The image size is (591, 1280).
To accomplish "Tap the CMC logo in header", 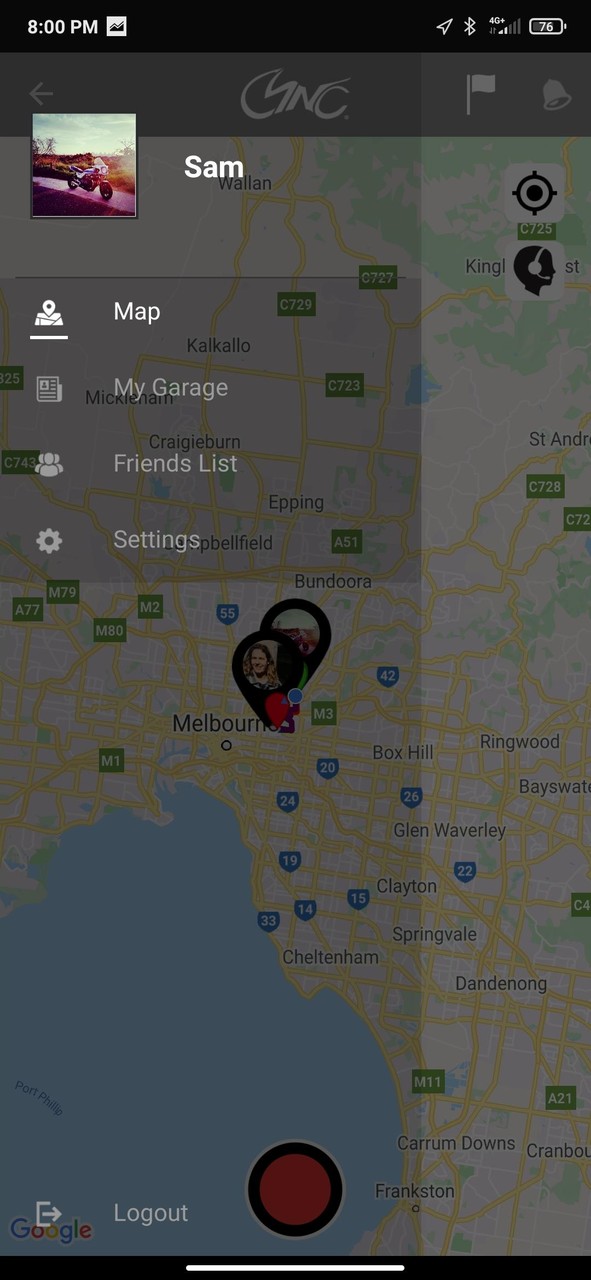I will [x=295, y=95].
